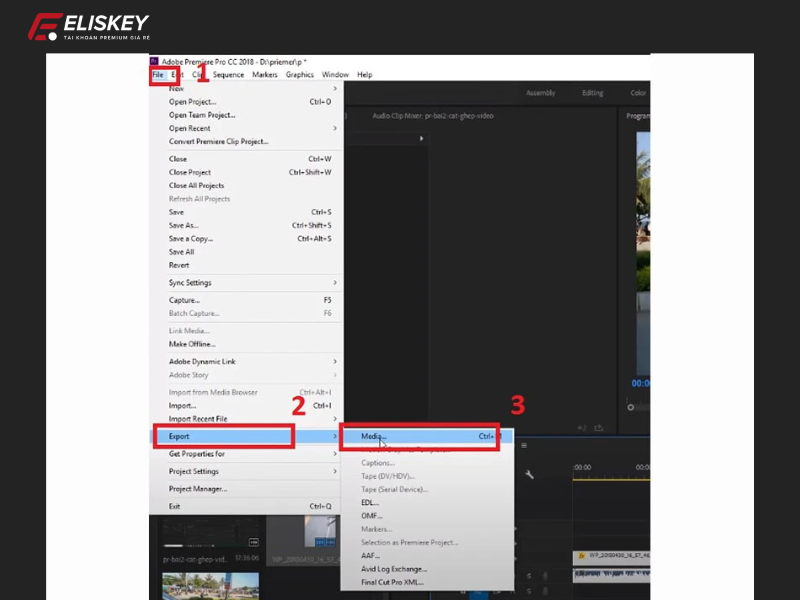This screenshot has height=600, width=800.
Task: Click the fx badge on the WP_20180430 clip
Action: point(581,555)
